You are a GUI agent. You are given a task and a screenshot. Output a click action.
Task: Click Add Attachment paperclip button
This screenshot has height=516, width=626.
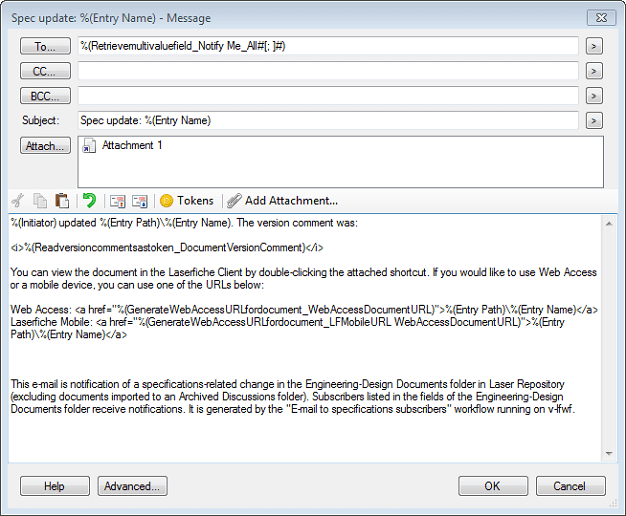point(282,200)
